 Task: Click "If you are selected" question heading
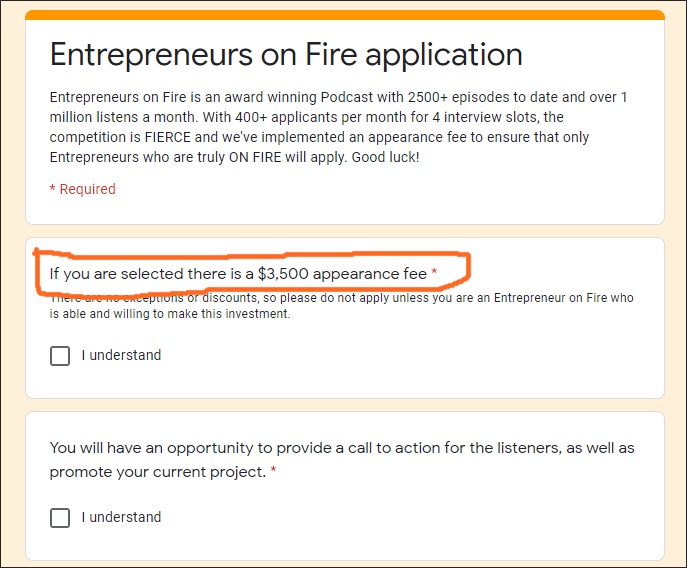coord(115,273)
